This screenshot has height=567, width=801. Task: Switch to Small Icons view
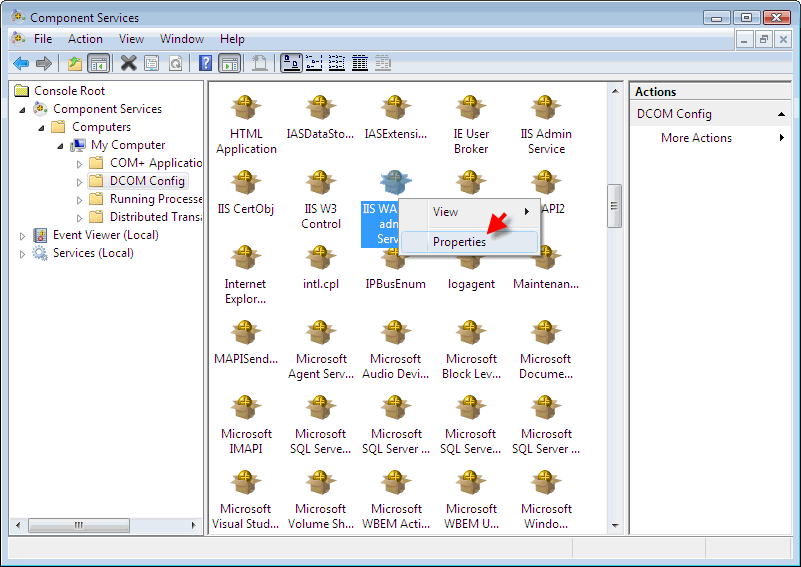(313, 63)
